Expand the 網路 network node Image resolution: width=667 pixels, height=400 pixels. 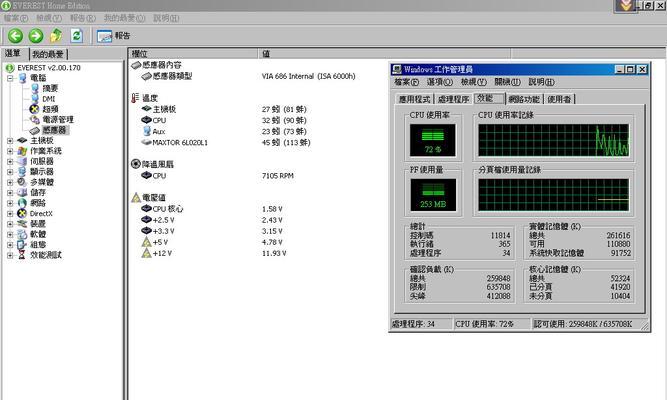(10, 203)
